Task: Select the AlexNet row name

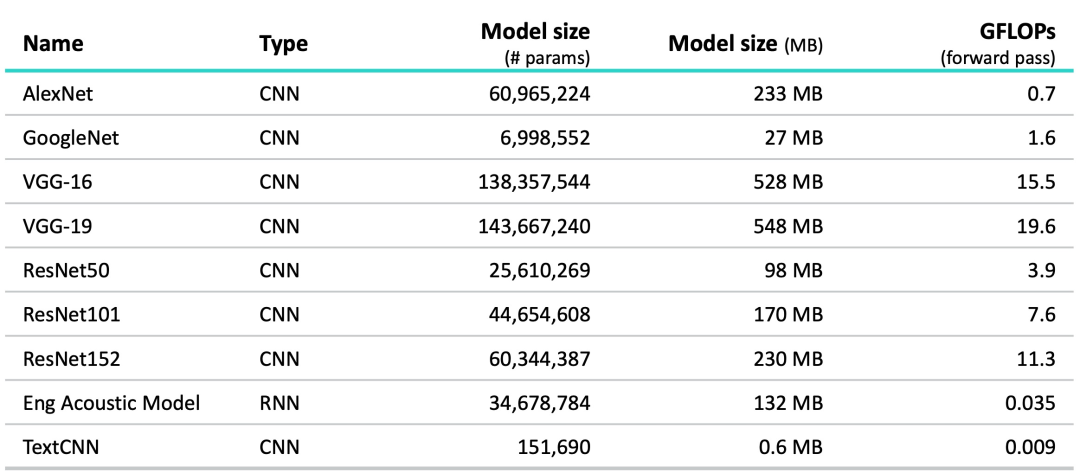Action: coord(58,94)
